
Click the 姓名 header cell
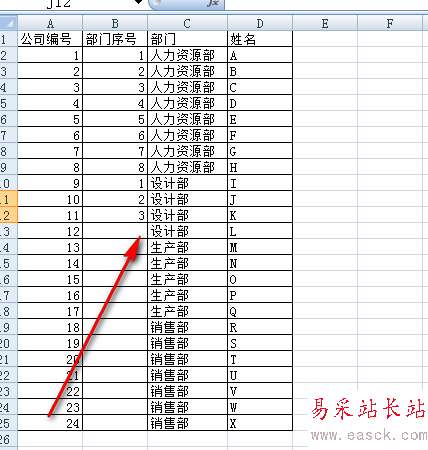pyautogui.click(x=260, y=39)
